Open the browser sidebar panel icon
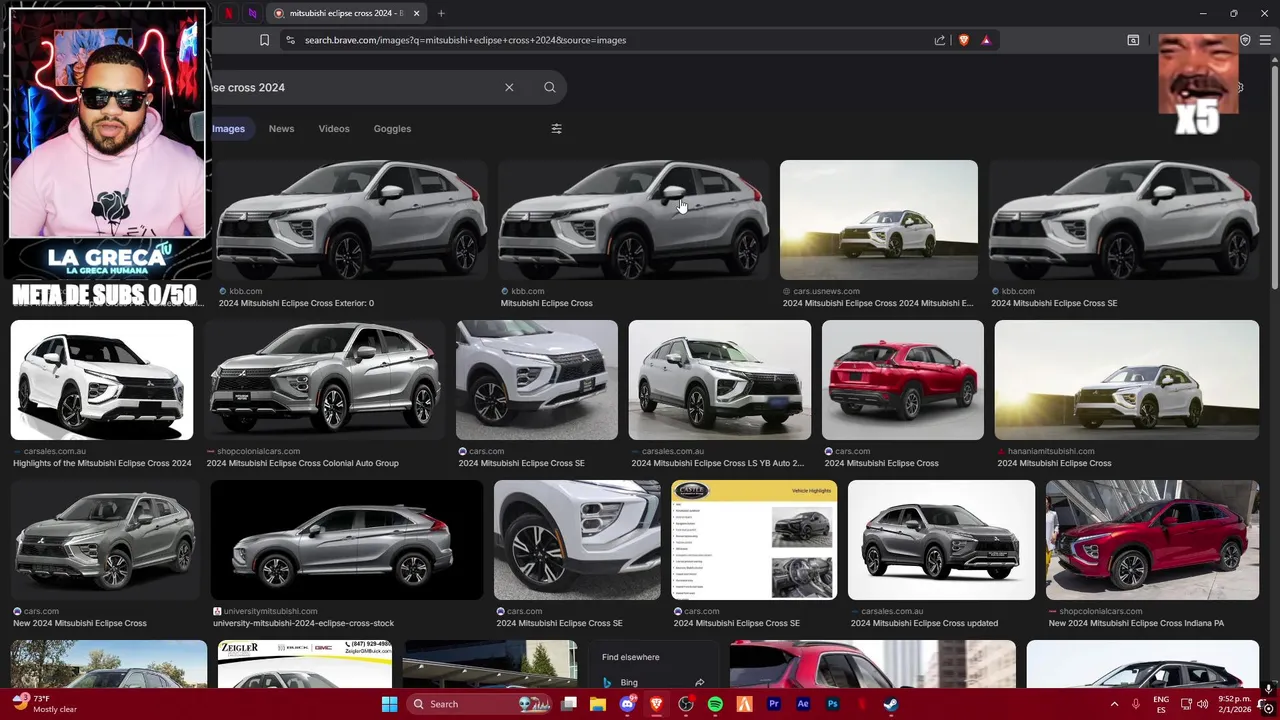1280x720 pixels. pos(1133,40)
